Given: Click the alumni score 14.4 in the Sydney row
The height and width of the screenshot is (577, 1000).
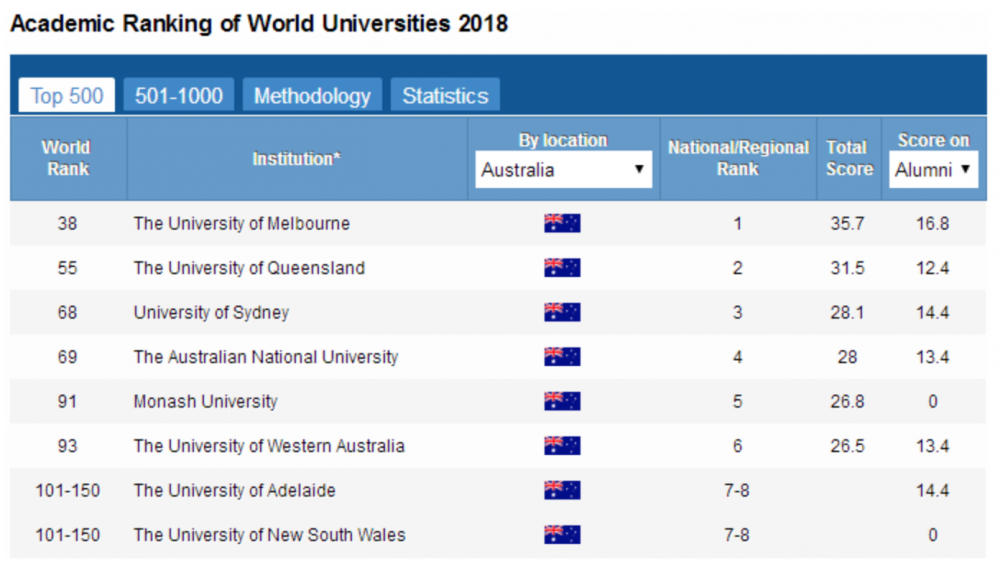Looking at the screenshot, I should [x=932, y=312].
